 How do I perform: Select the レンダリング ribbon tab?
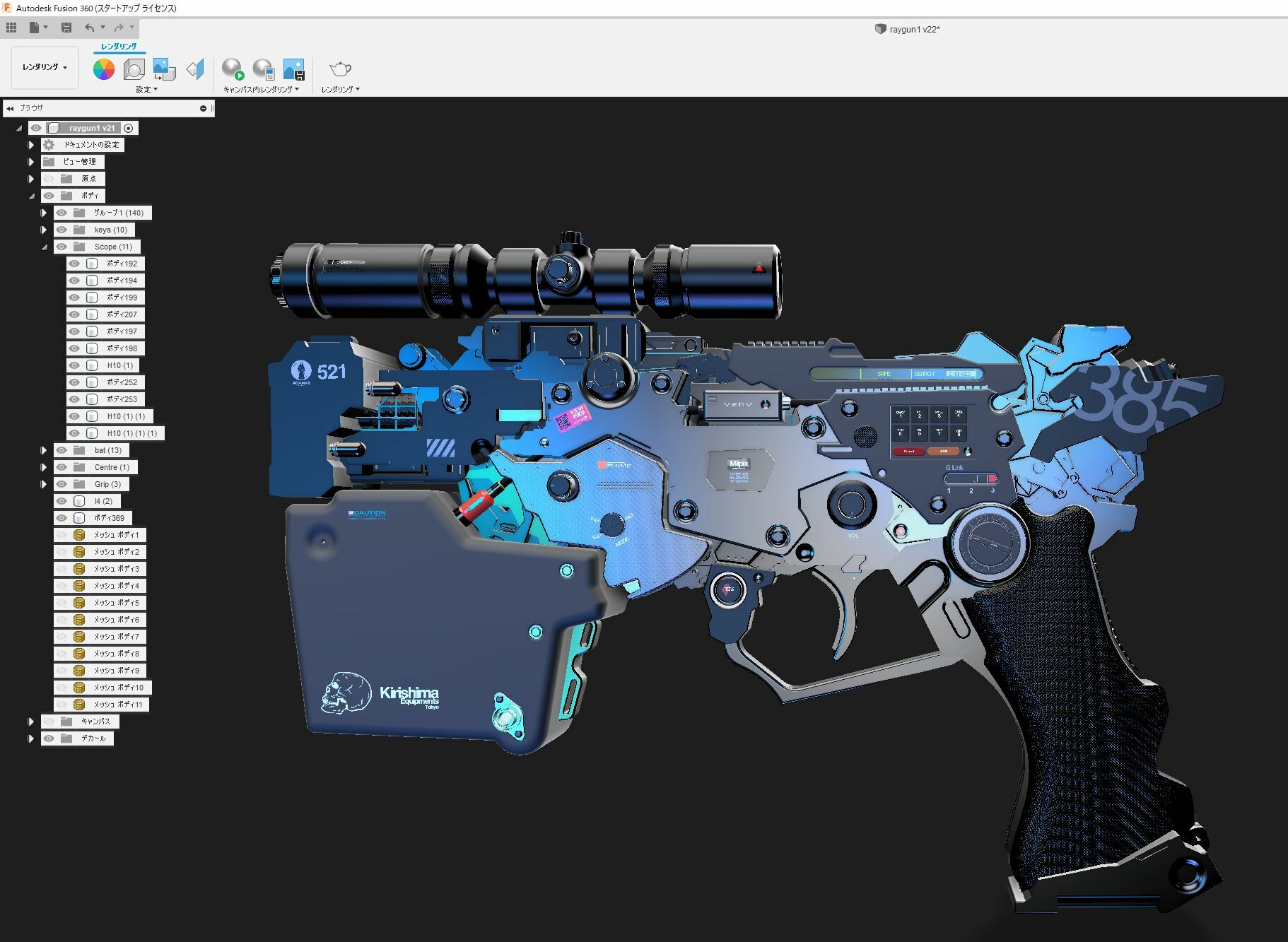click(x=119, y=47)
